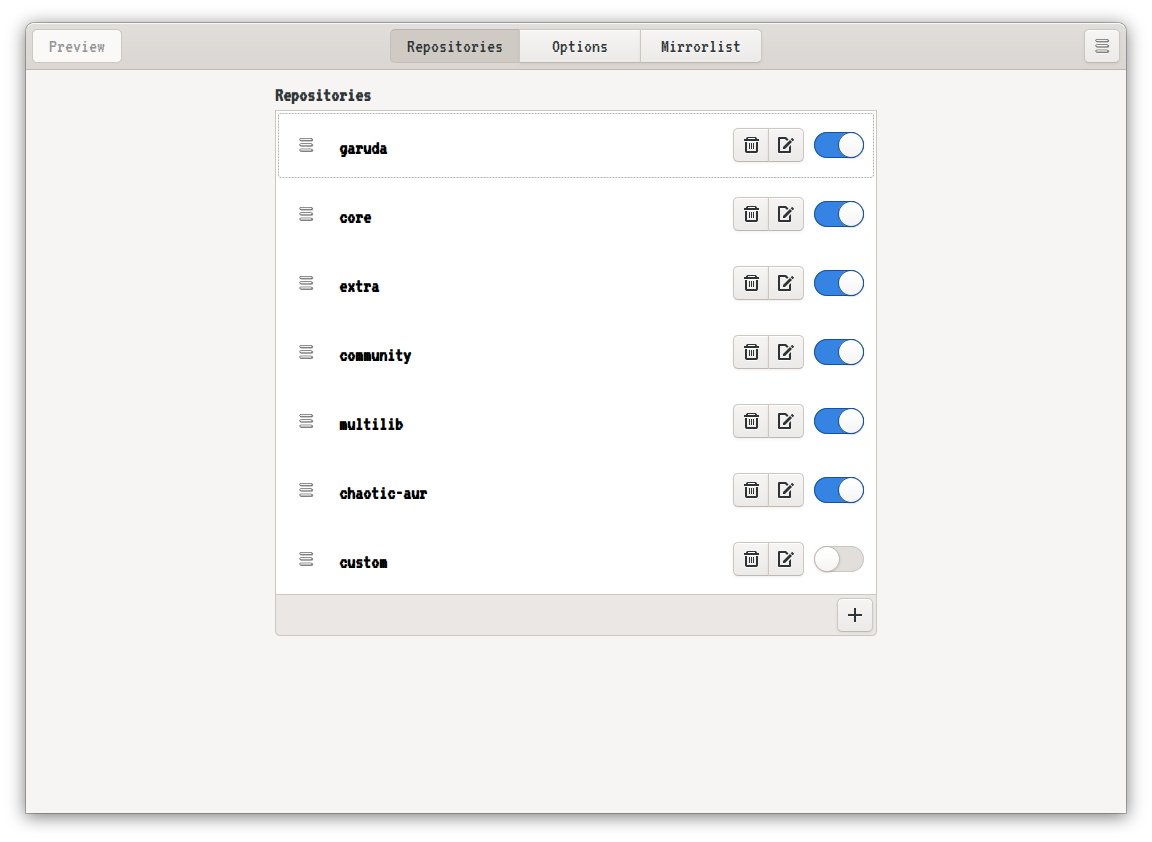1152x842 pixels.
Task: Disable the chaotic-aur repository switch
Action: (838, 491)
